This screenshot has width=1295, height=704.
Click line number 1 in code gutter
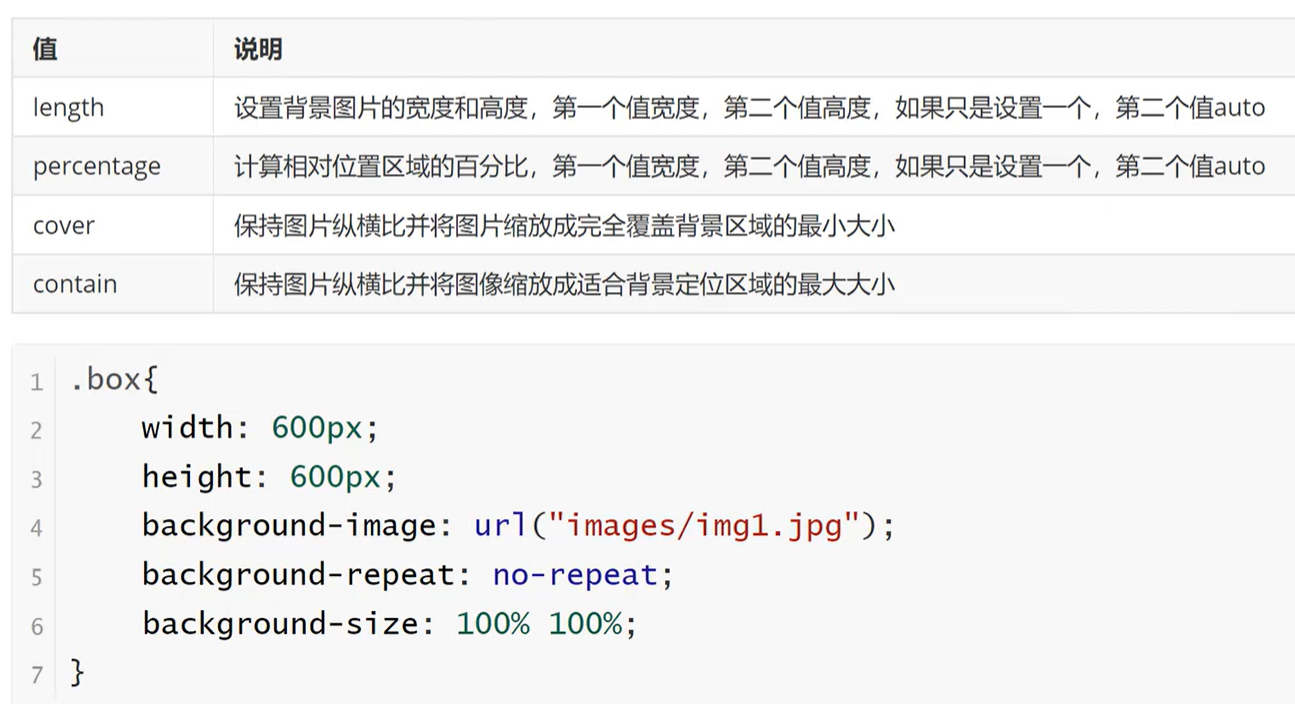37,382
